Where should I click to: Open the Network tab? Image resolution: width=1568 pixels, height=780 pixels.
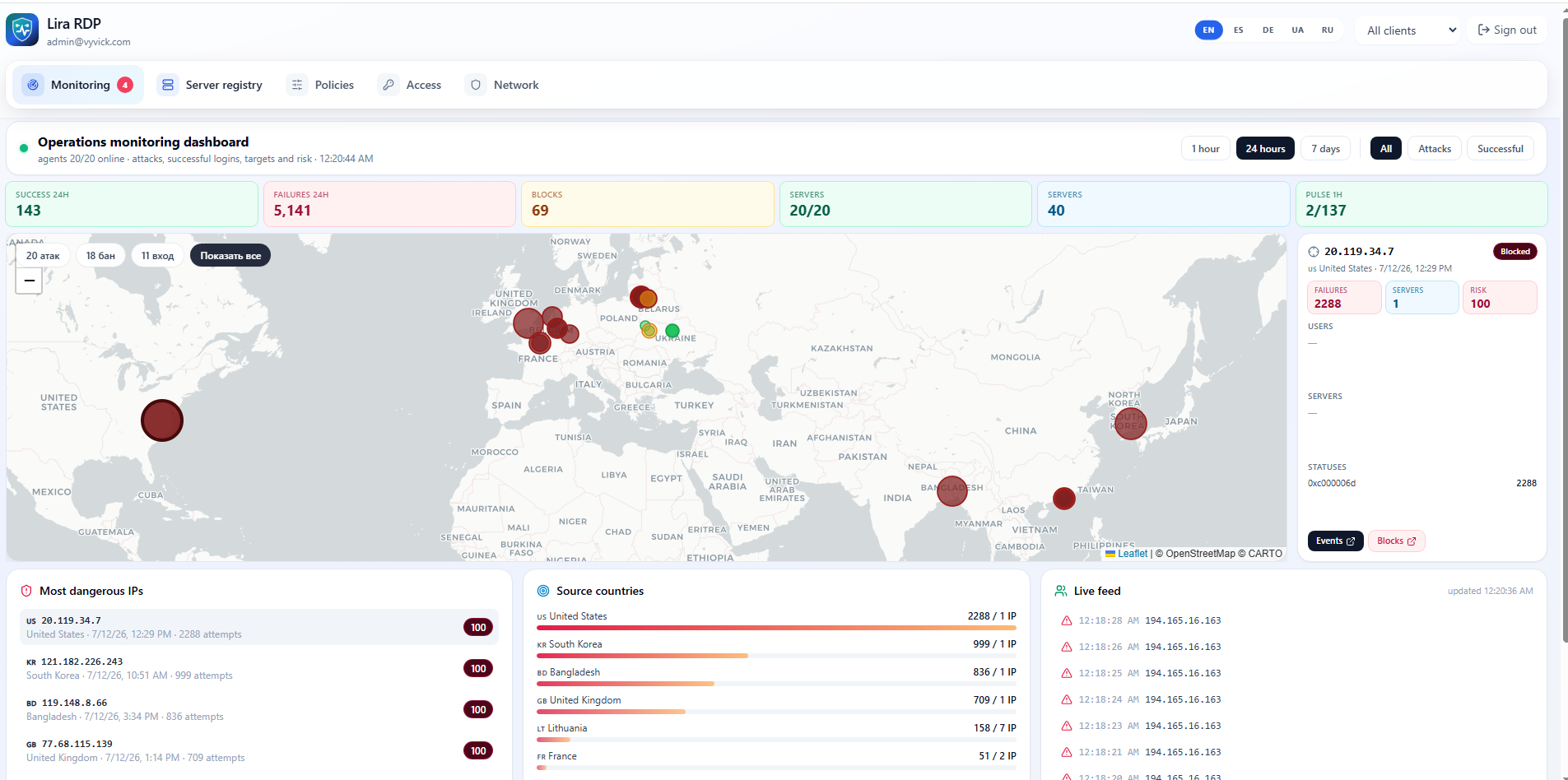502,85
